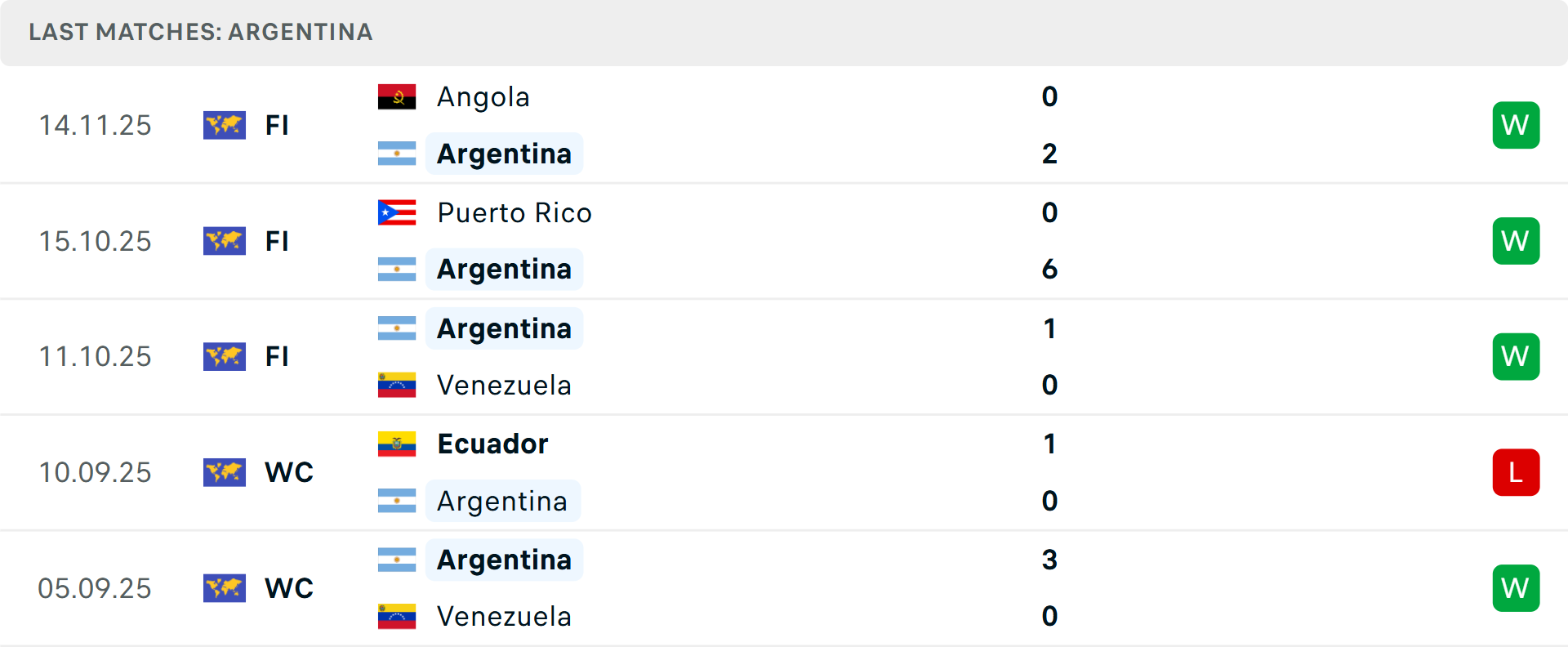Click the W badge on the 3-0 Venezuela win
Screen dimensions: 1568x647
coord(1516,587)
